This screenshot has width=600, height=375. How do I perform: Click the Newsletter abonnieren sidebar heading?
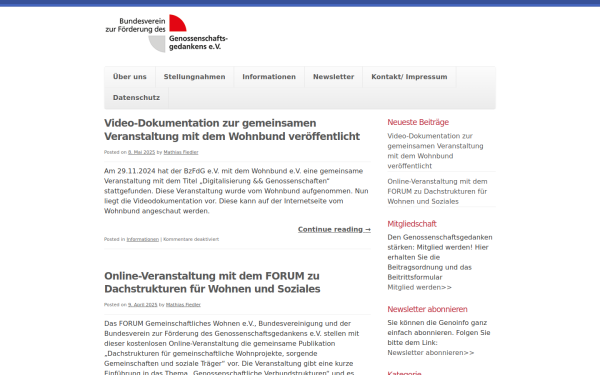click(x=427, y=309)
